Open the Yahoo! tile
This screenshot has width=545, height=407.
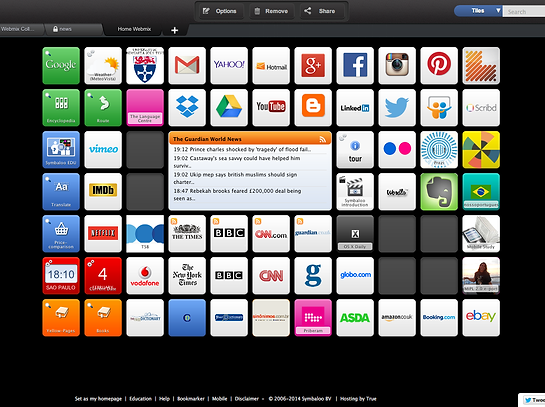(x=229, y=66)
